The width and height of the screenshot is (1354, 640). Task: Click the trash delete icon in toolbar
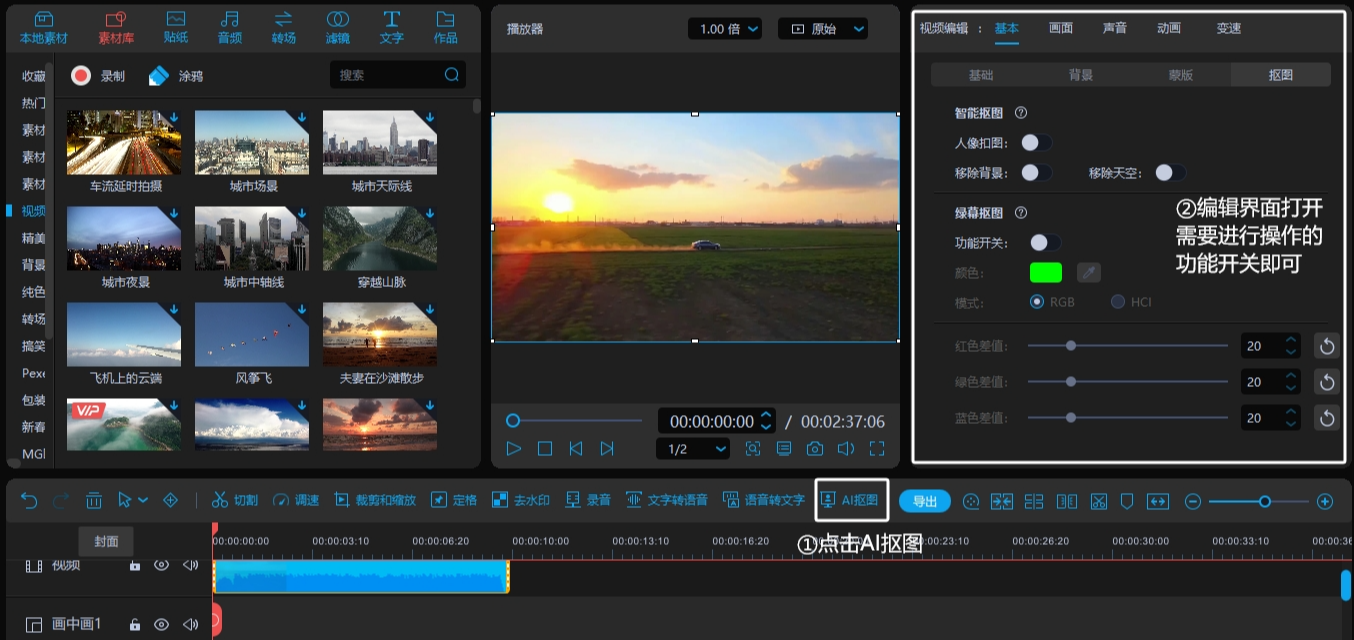[x=93, y=500]
